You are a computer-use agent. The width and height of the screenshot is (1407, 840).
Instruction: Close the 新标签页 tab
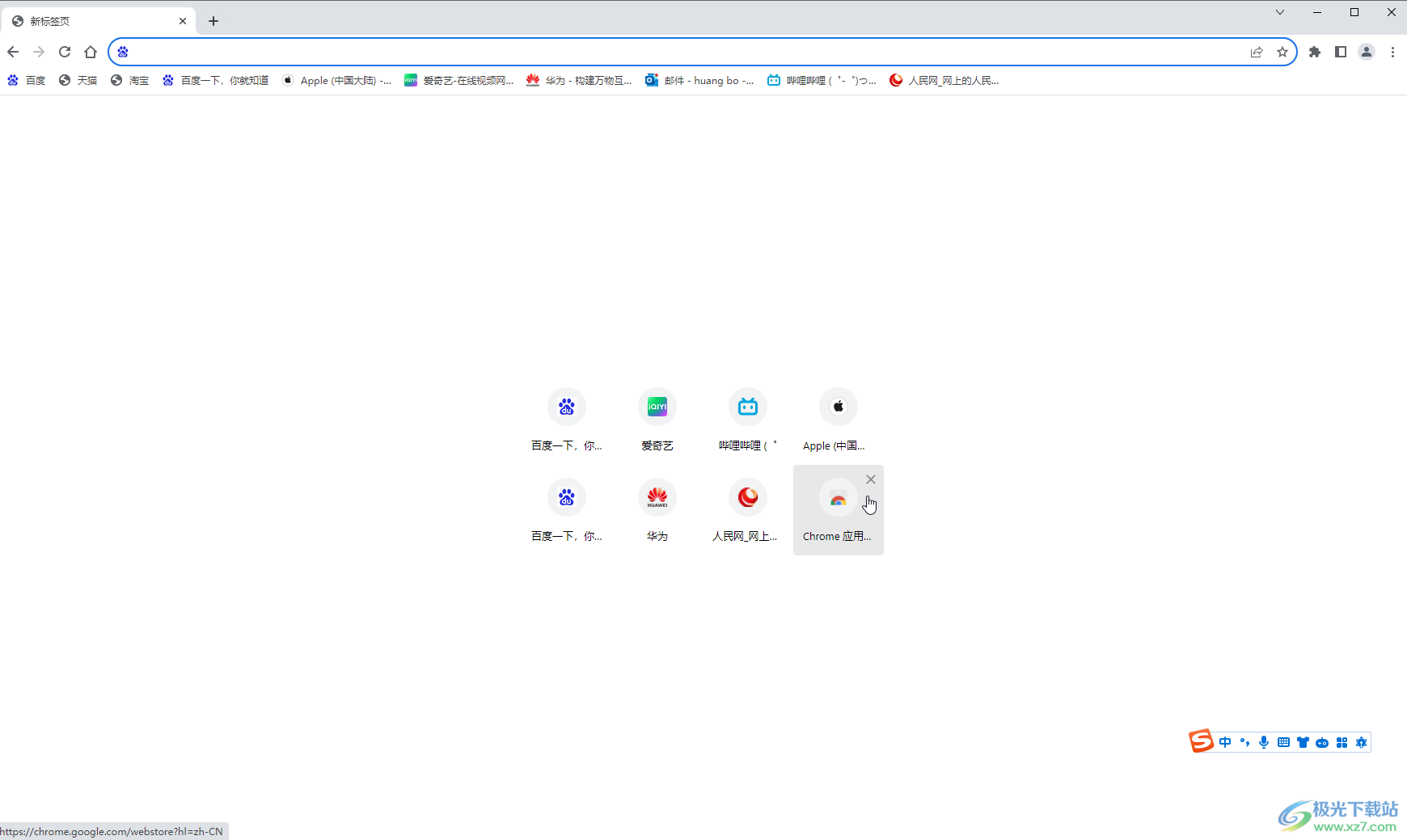pos(183,21)
